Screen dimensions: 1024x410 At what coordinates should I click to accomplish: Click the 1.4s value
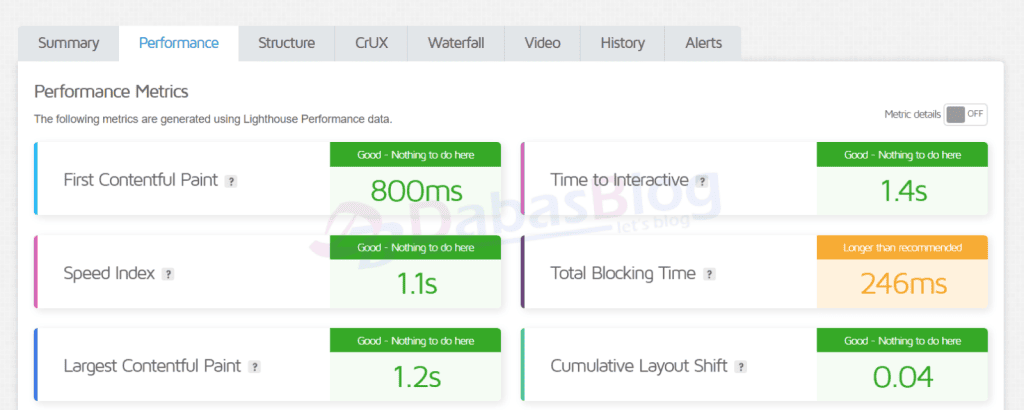pyautogui.click(x=903, y=191)
